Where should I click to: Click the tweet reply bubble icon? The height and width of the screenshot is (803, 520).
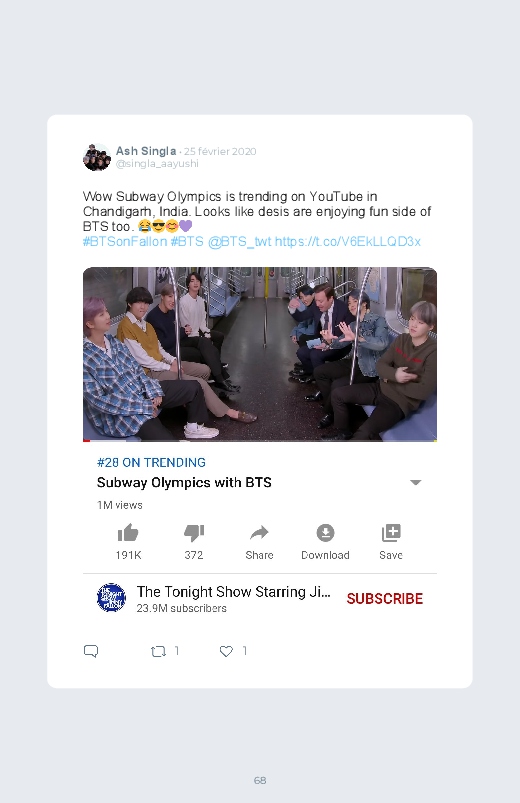(x=91, y=651)
